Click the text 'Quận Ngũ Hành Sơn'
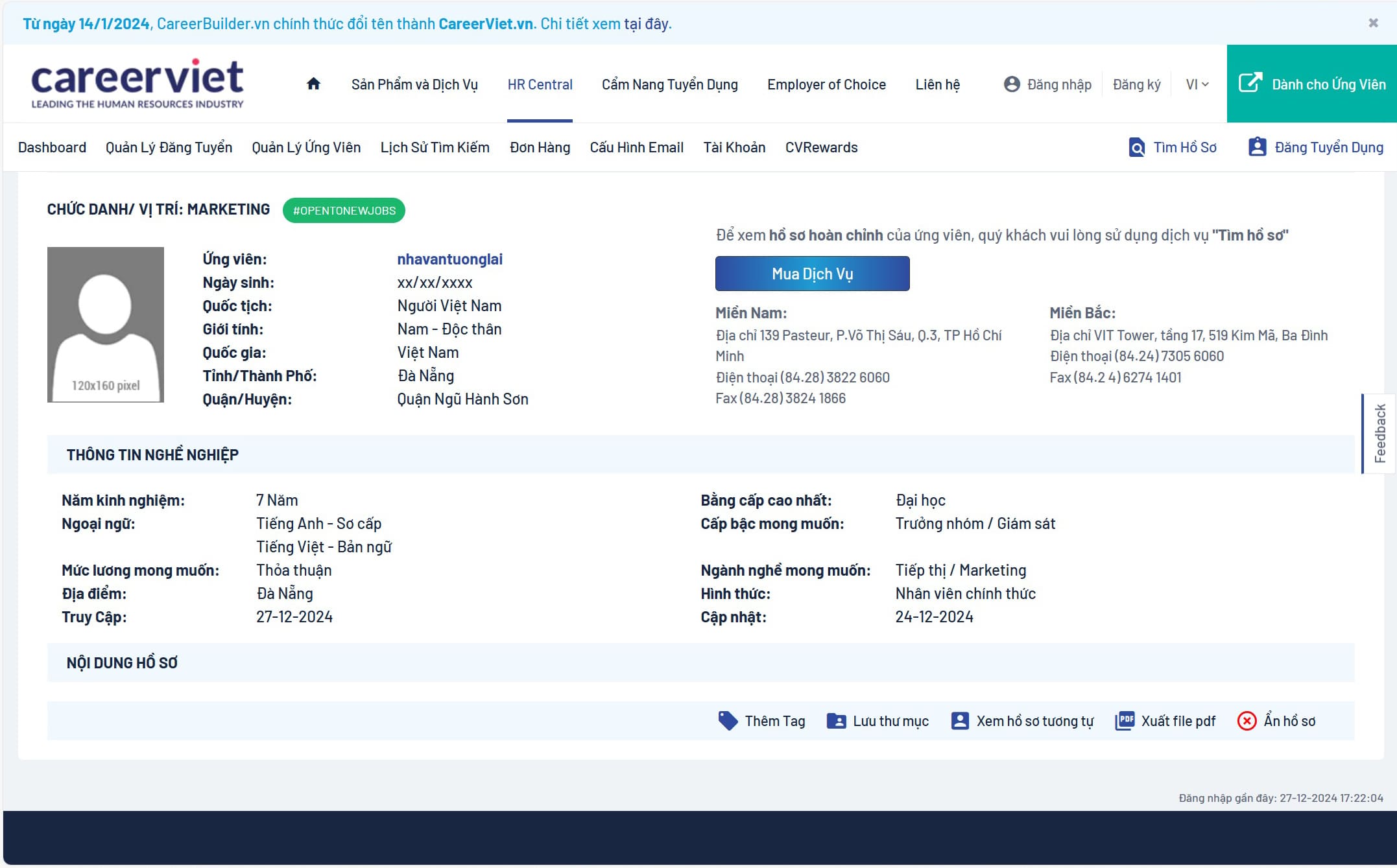The image size is (1397, 868). (462, 399)
